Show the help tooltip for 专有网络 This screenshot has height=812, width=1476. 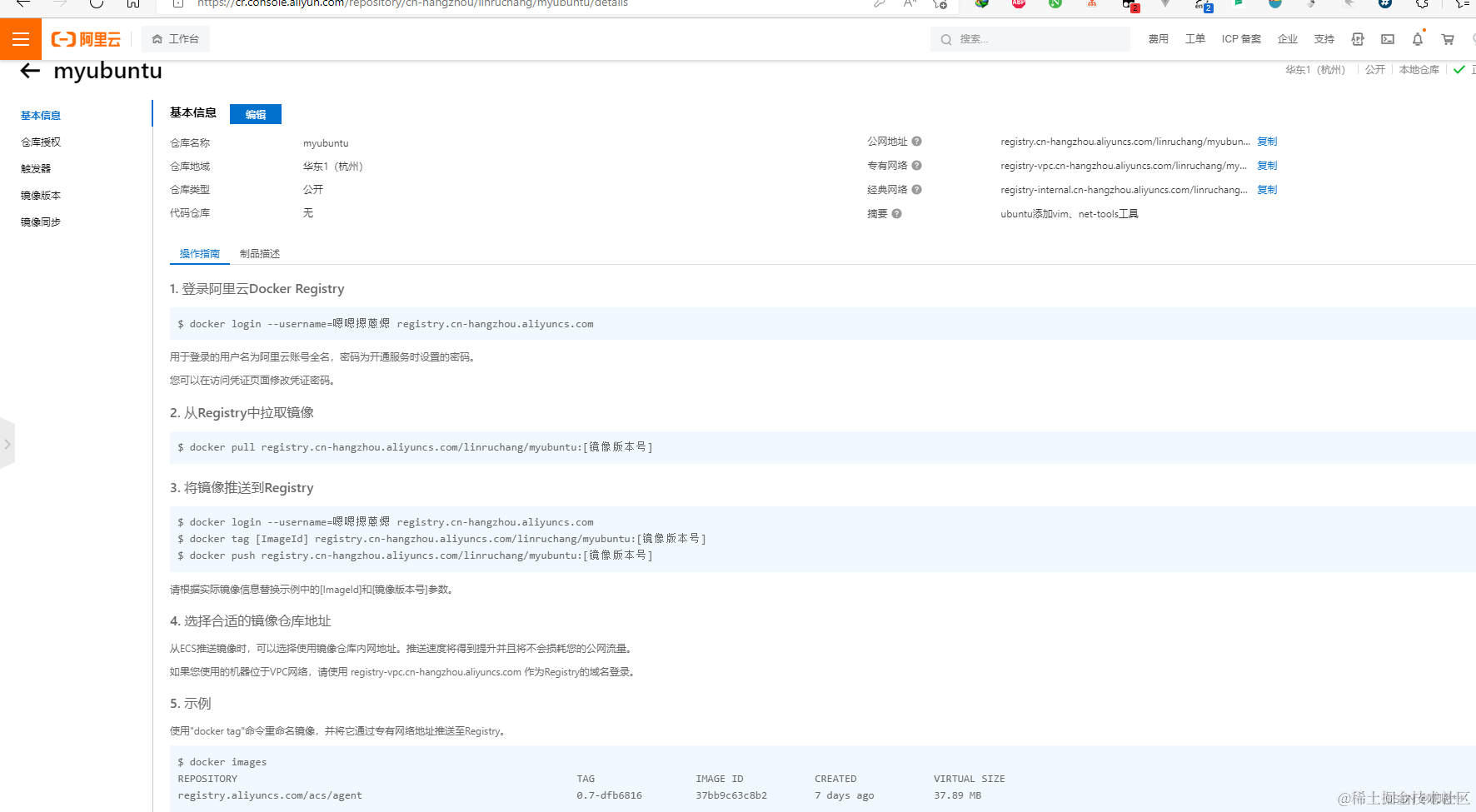(916, 166)
